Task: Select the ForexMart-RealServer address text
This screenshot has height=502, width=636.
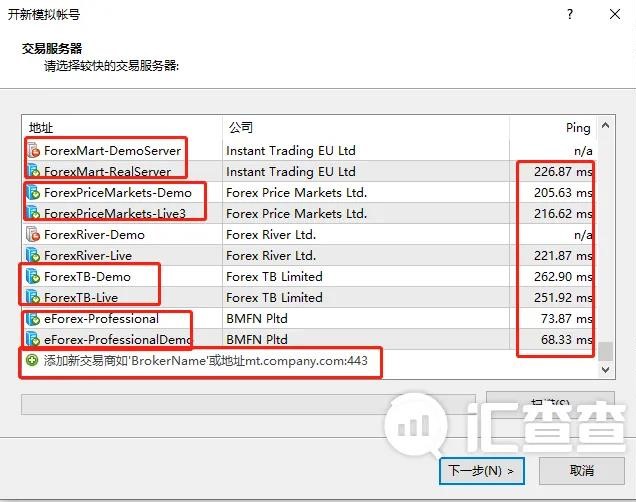Action: [107, 172]
